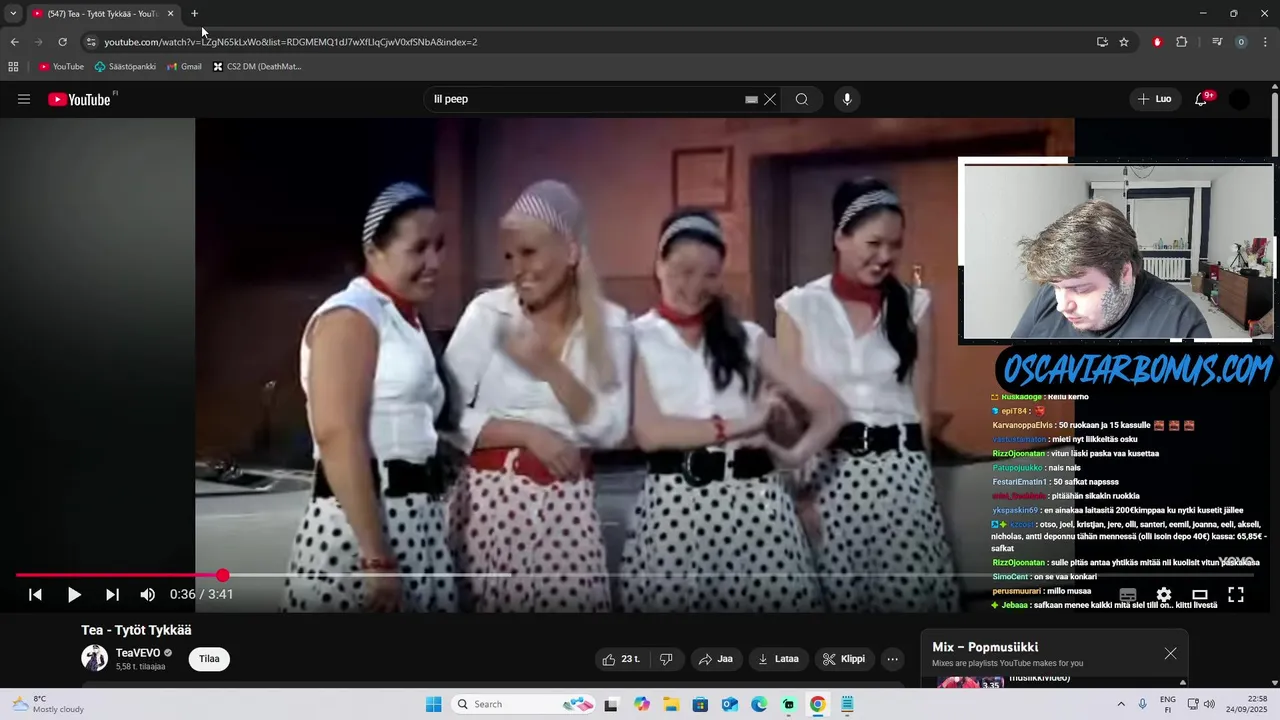Enter fullscreen mode
The image size is (1280, 720).
1236,594
